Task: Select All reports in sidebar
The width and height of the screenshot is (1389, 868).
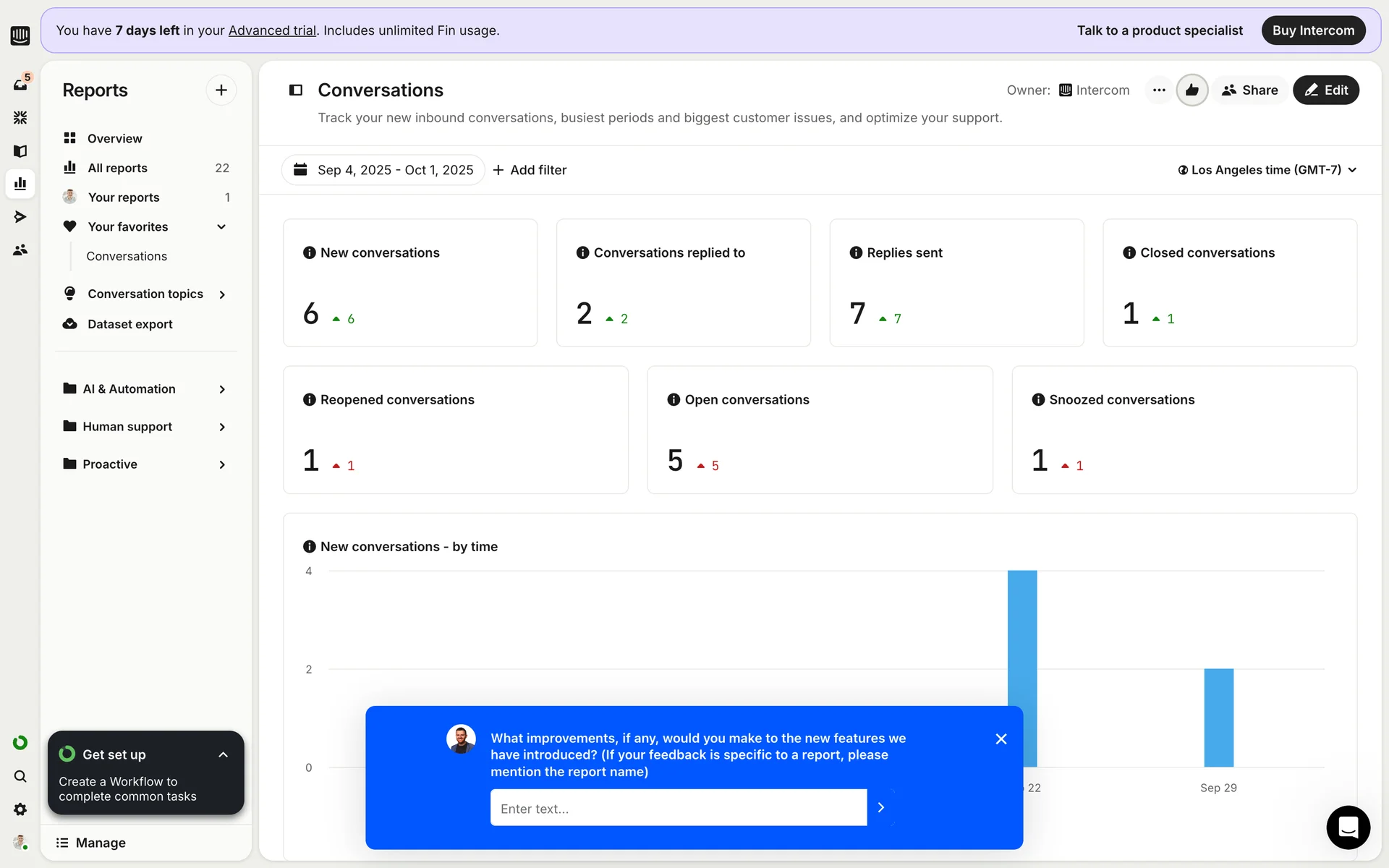Action: click(x=117, y=168)
